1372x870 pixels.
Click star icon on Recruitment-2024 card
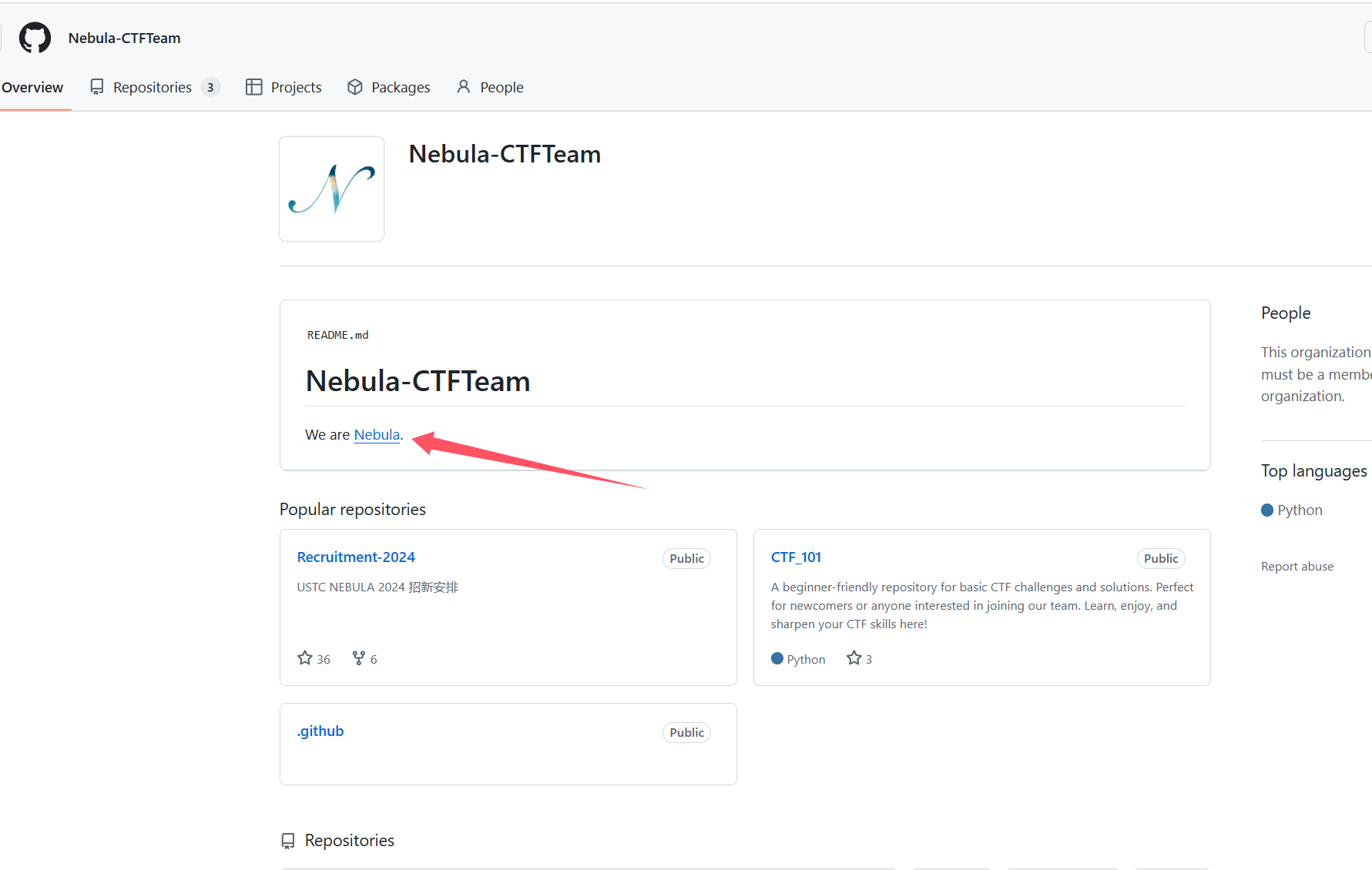point(305,658)
